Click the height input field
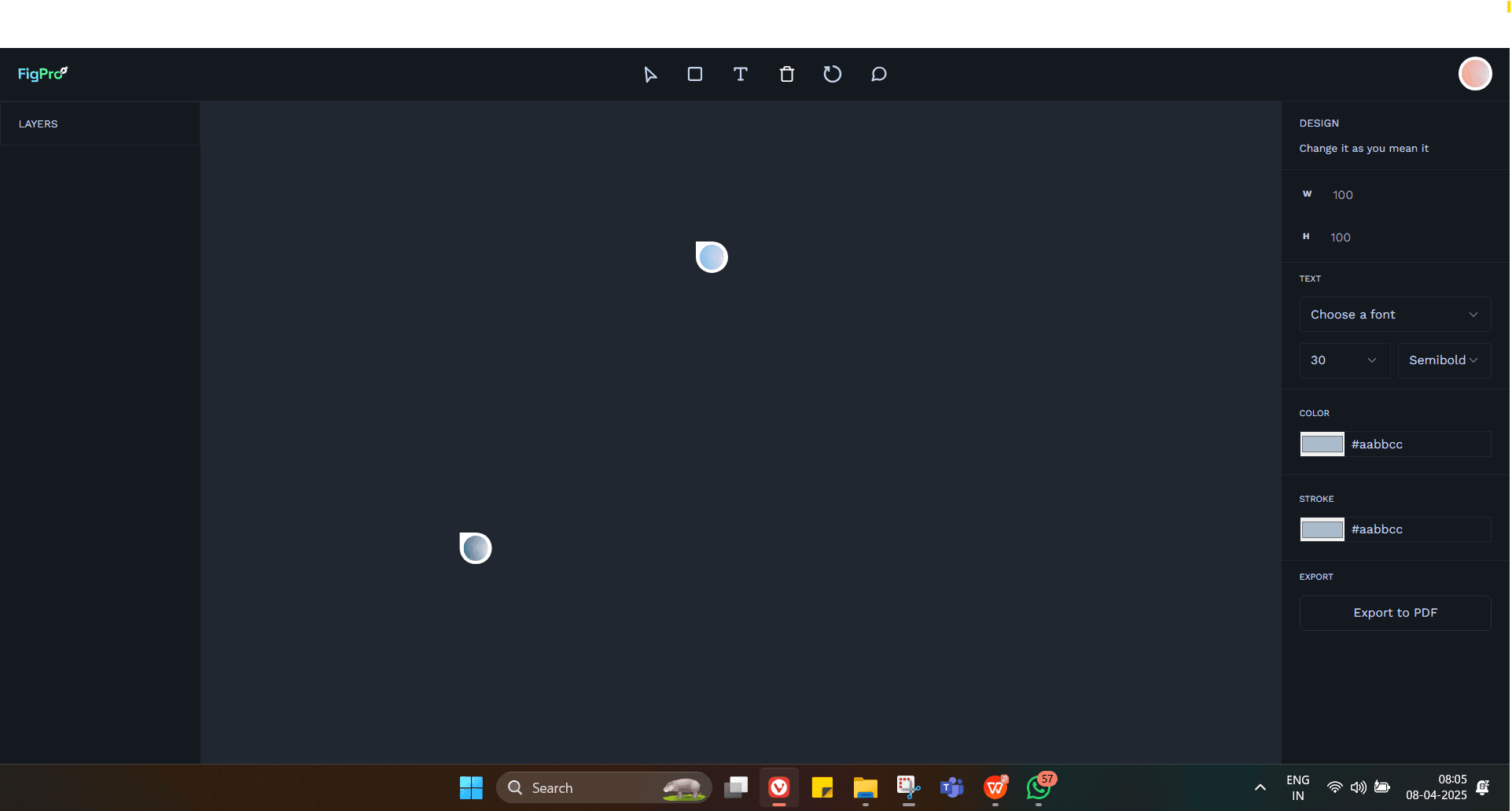Image resolution: width=1512 pixels, height=811 pixels. tap(1400, 238)
